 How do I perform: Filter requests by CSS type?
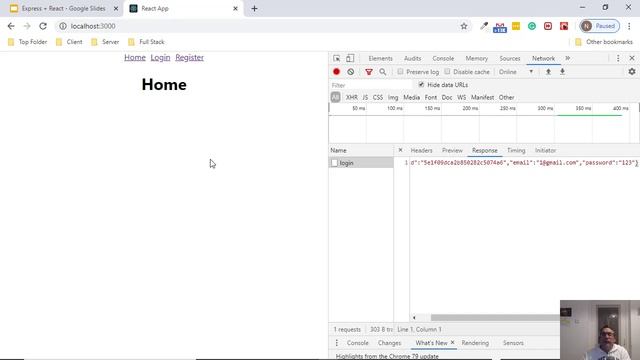(x=378, y=98)
